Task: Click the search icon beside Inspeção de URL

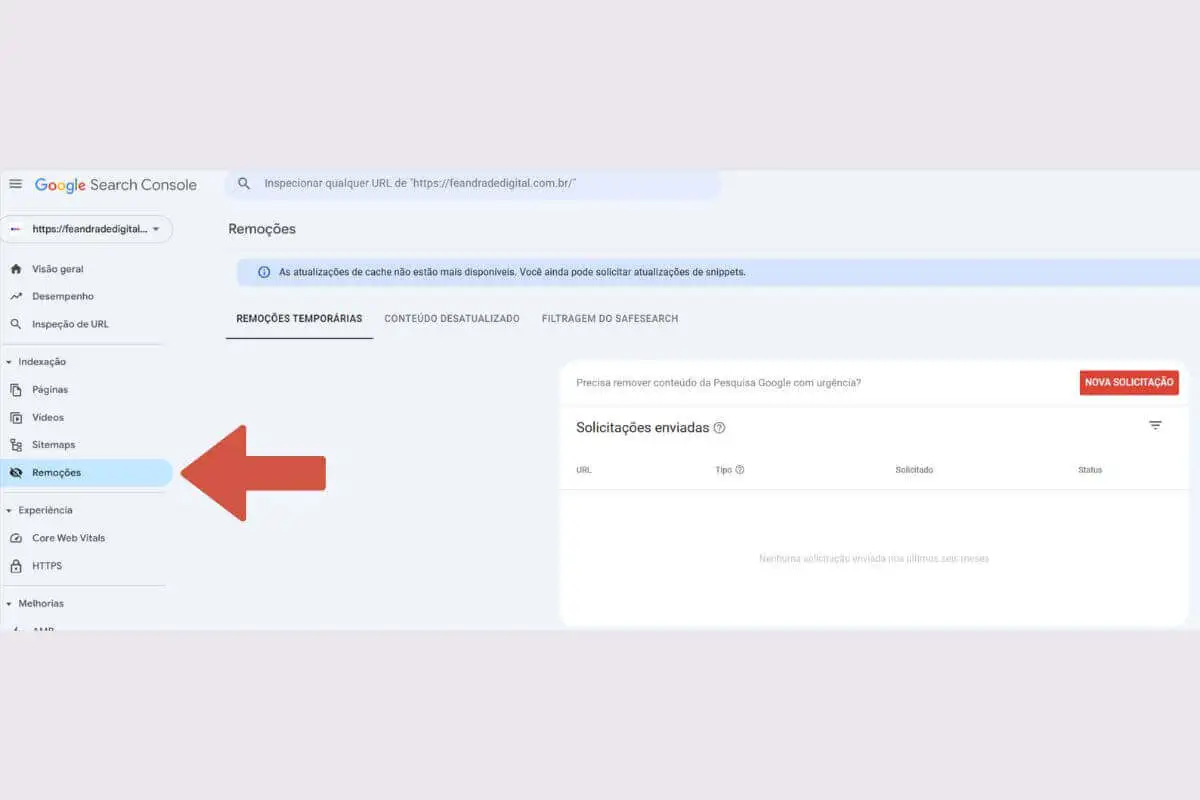Action: click(15, 324)
